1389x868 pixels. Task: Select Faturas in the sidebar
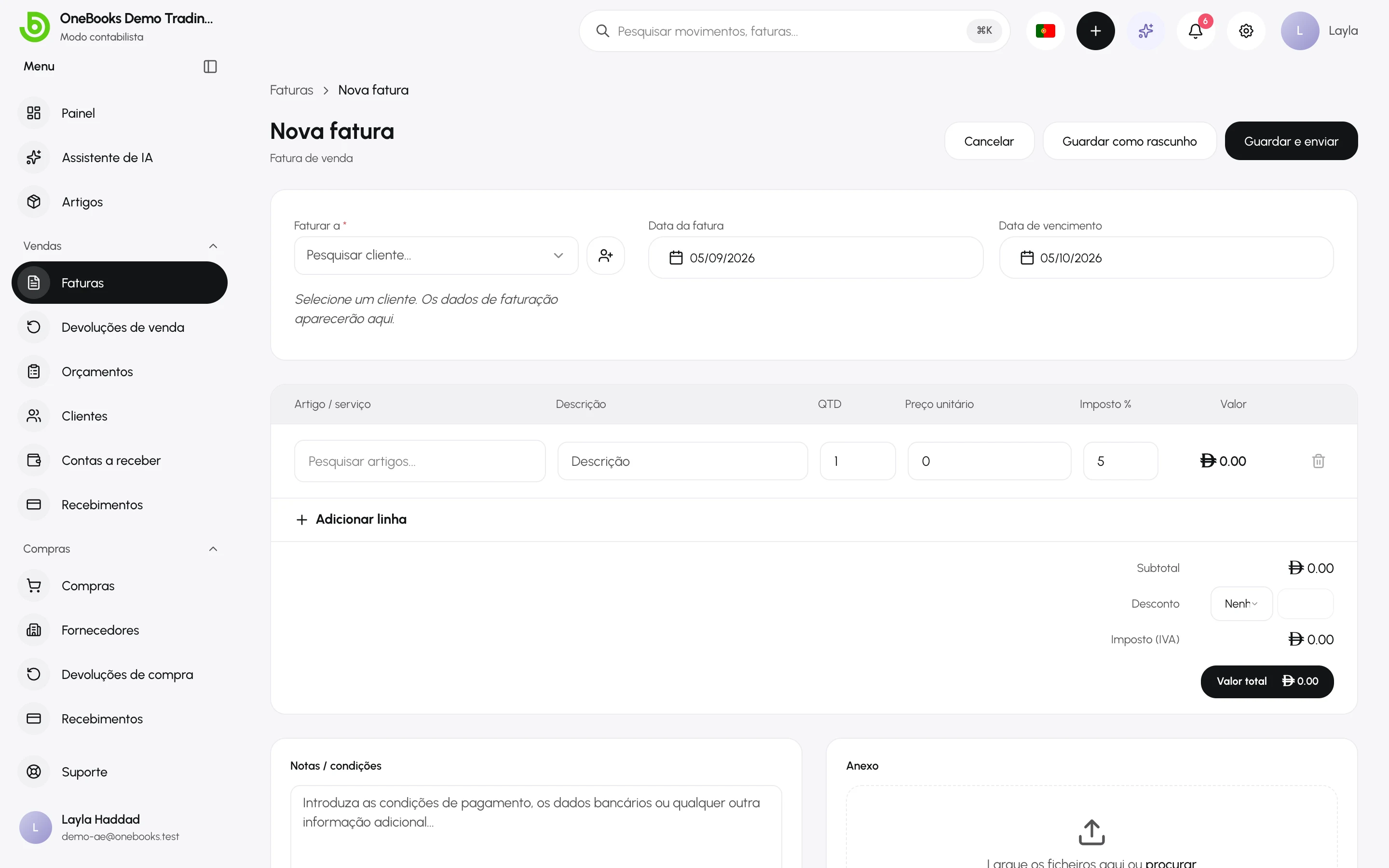(x=120, y=283)
